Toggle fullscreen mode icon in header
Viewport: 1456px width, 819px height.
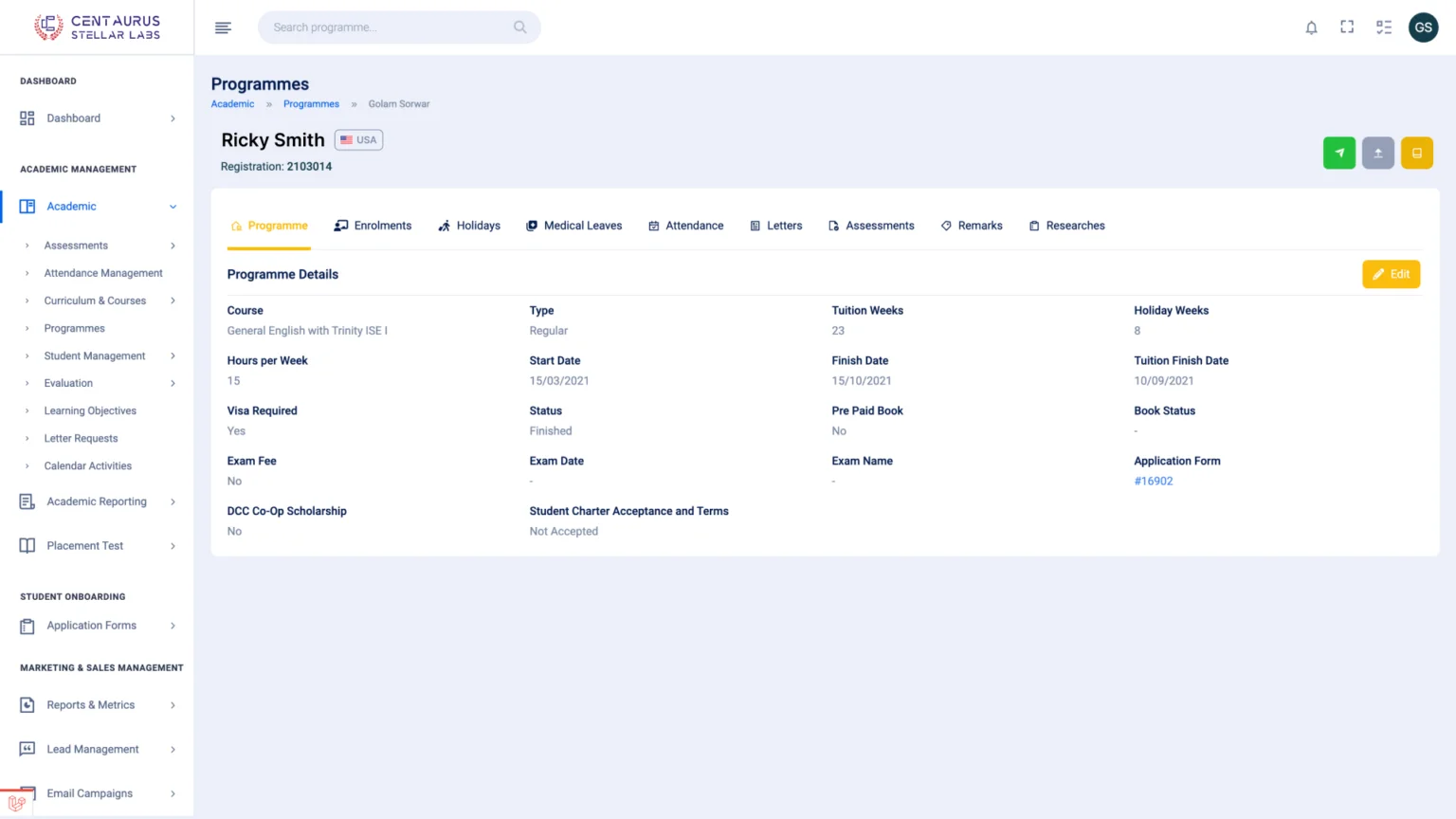point(1347,27)
